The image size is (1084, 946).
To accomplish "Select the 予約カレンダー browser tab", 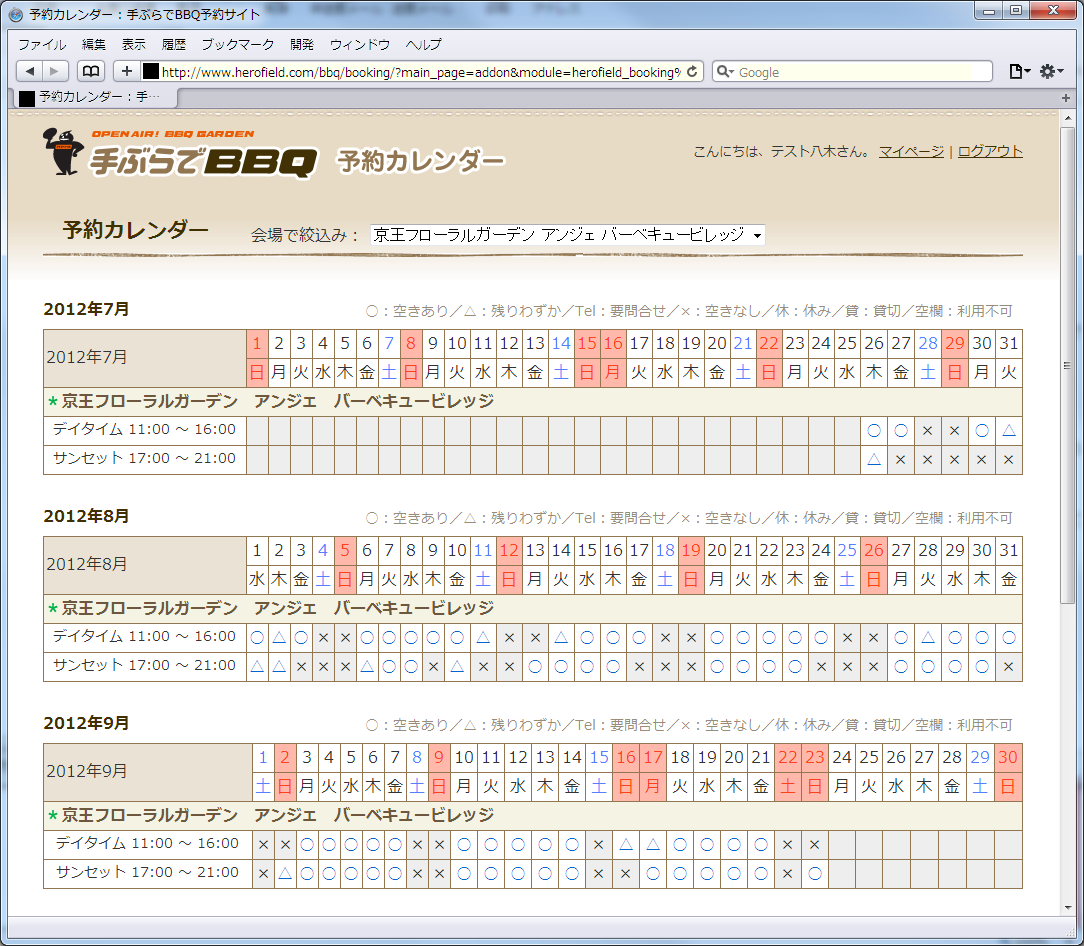I will pos(92,97).
